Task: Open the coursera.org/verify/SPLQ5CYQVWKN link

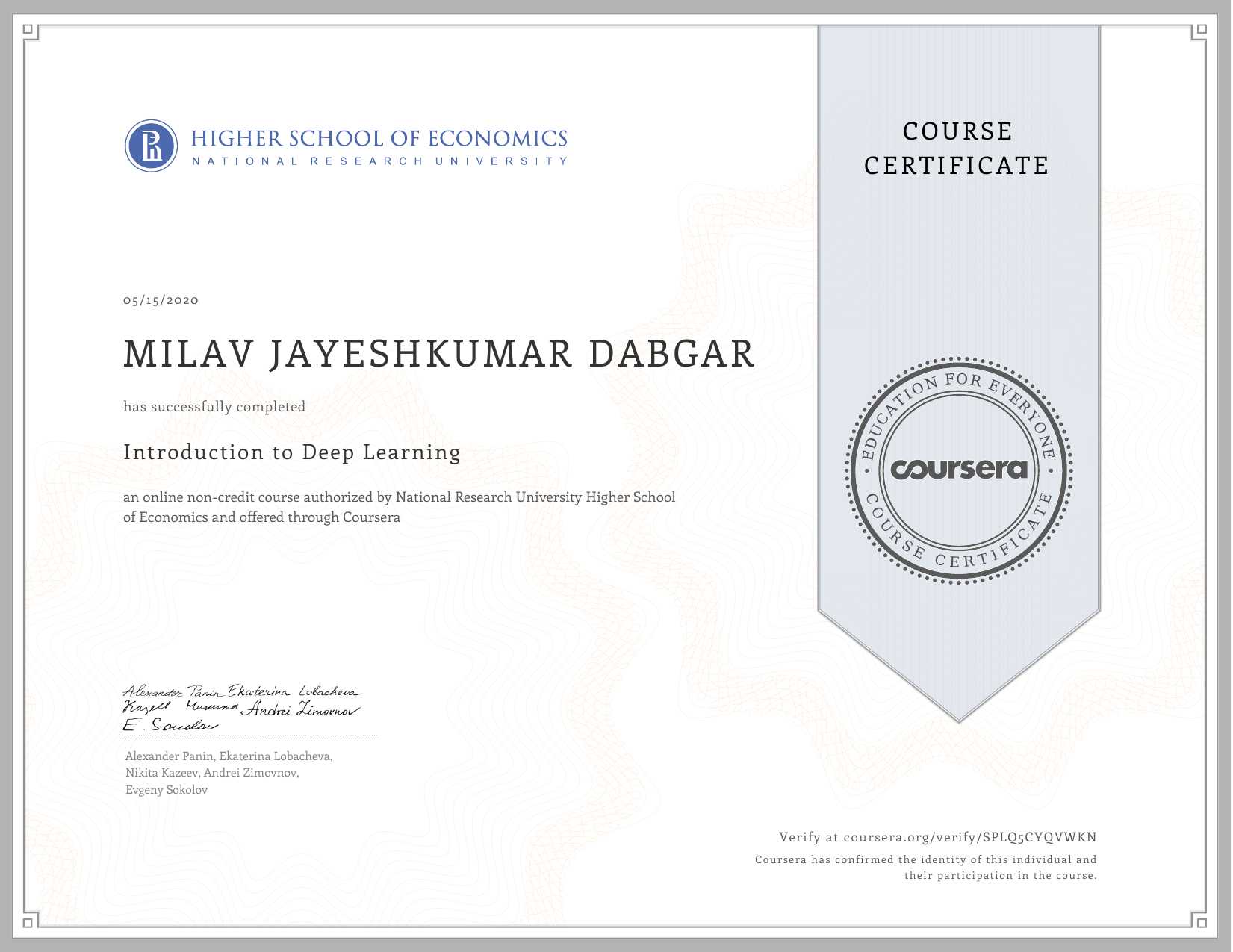Action: coord(969,837)
